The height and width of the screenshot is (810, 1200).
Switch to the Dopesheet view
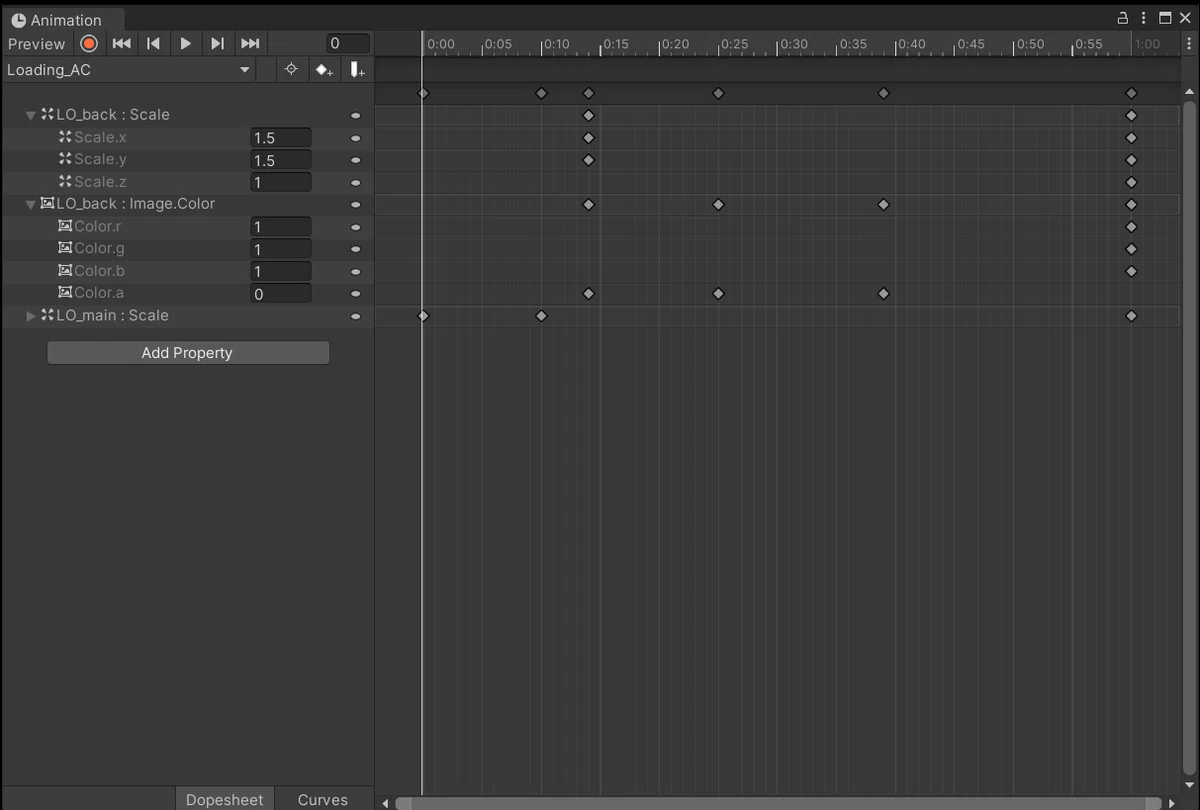[225, 799]
